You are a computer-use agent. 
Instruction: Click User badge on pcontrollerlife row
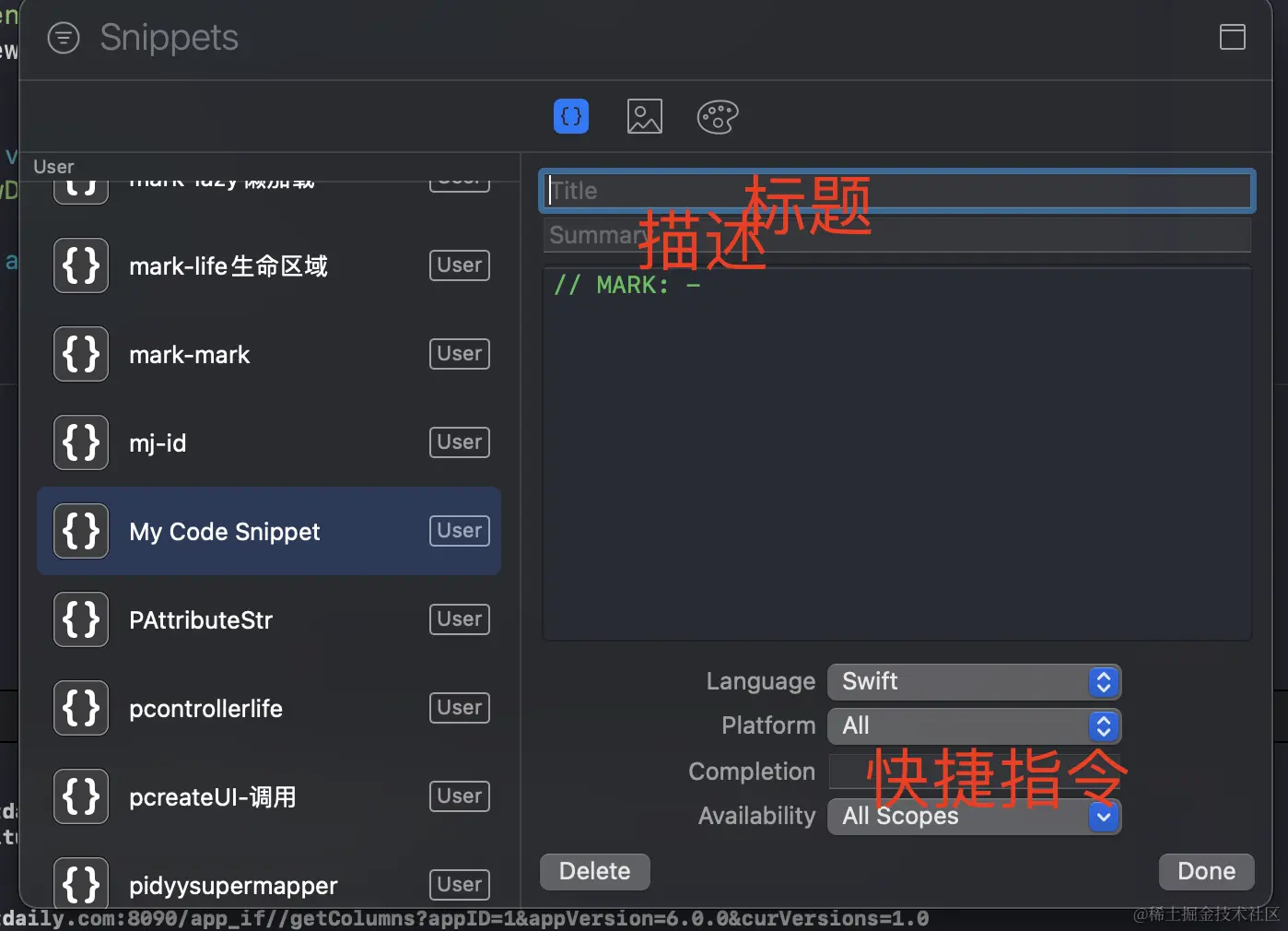click(x=460, y=708)
